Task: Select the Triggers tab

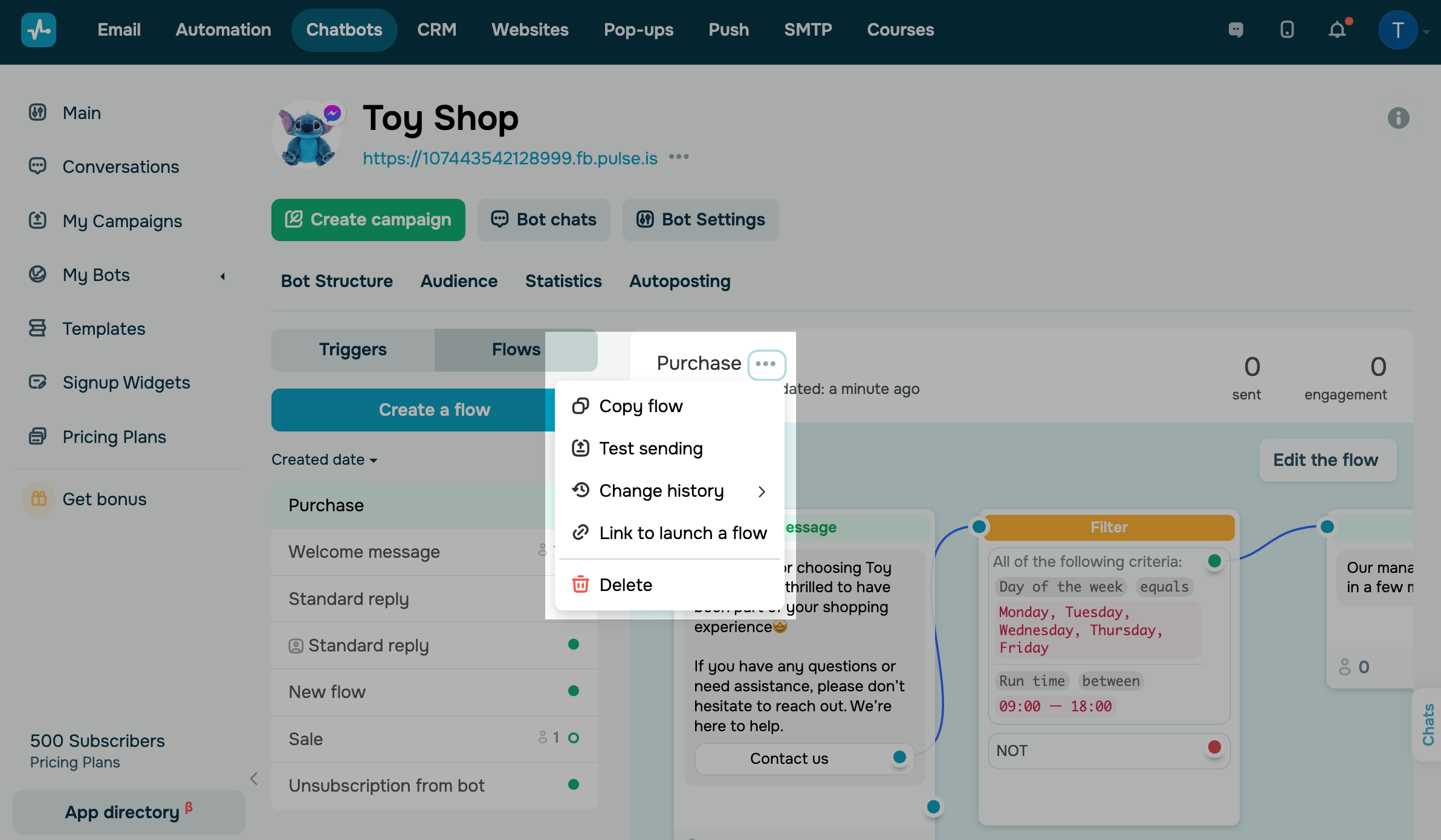Action: (x=352, y=349)
